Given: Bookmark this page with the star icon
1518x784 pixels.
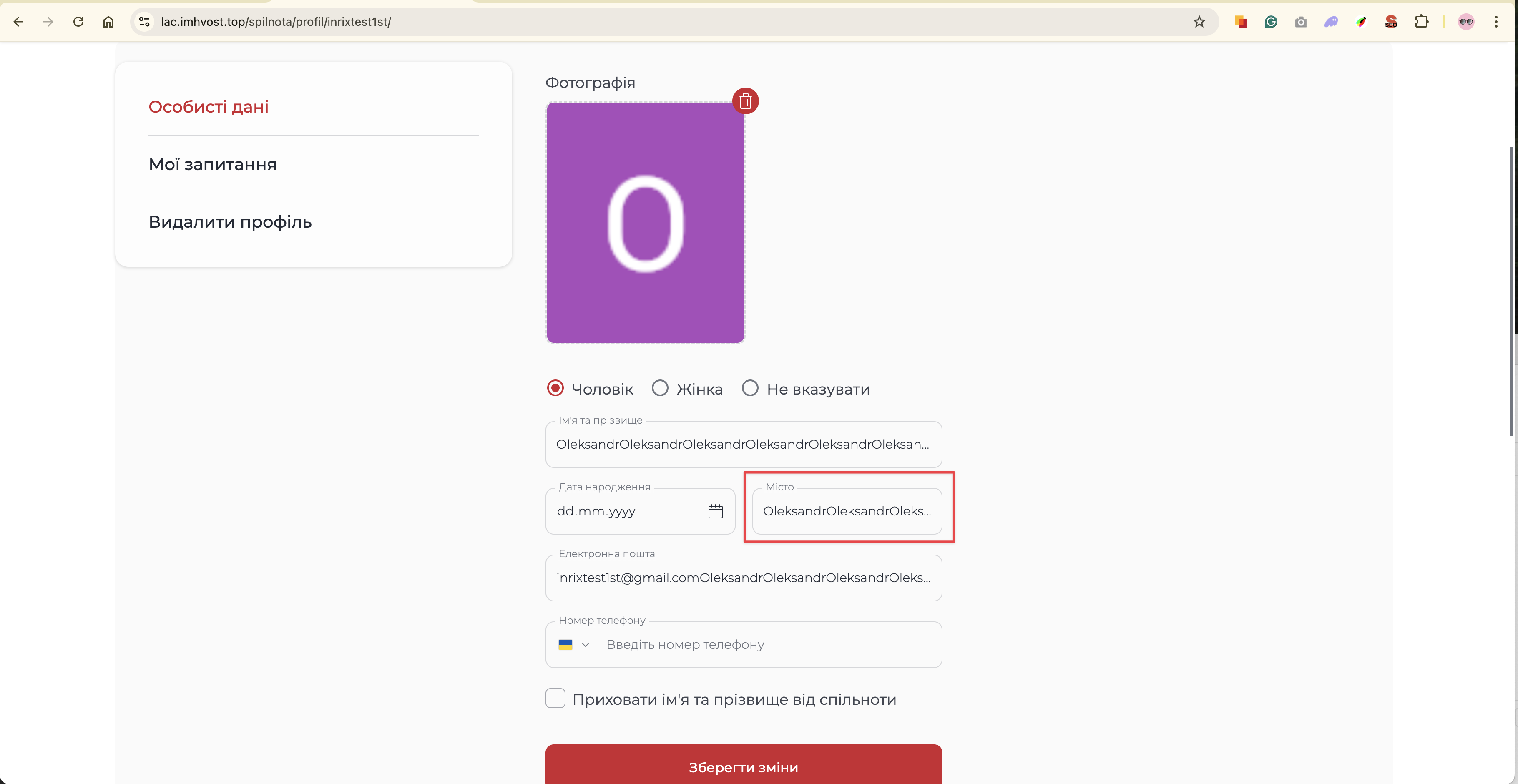Looking at the screenshot, I should coord(1199,22).
